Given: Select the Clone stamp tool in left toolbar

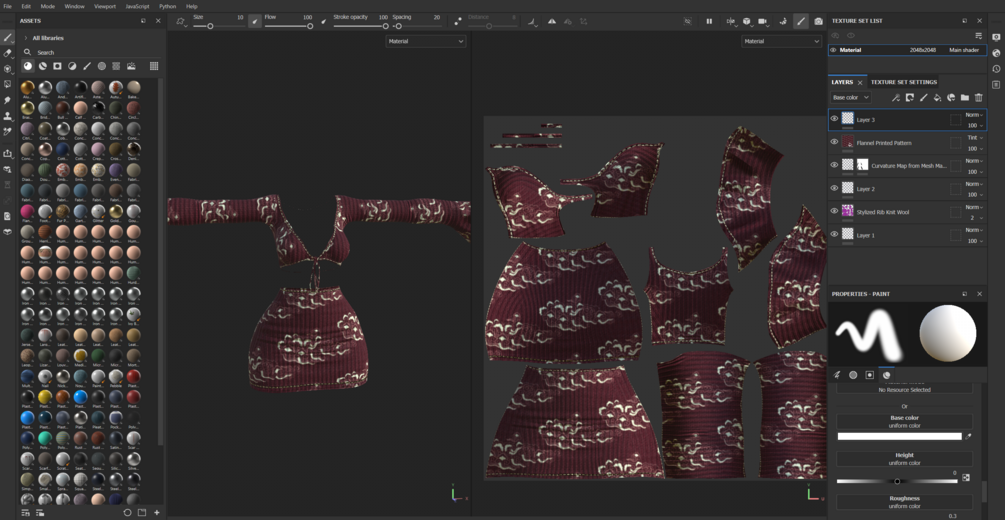Looking at the screenshot, I should [x=8, y=116].
